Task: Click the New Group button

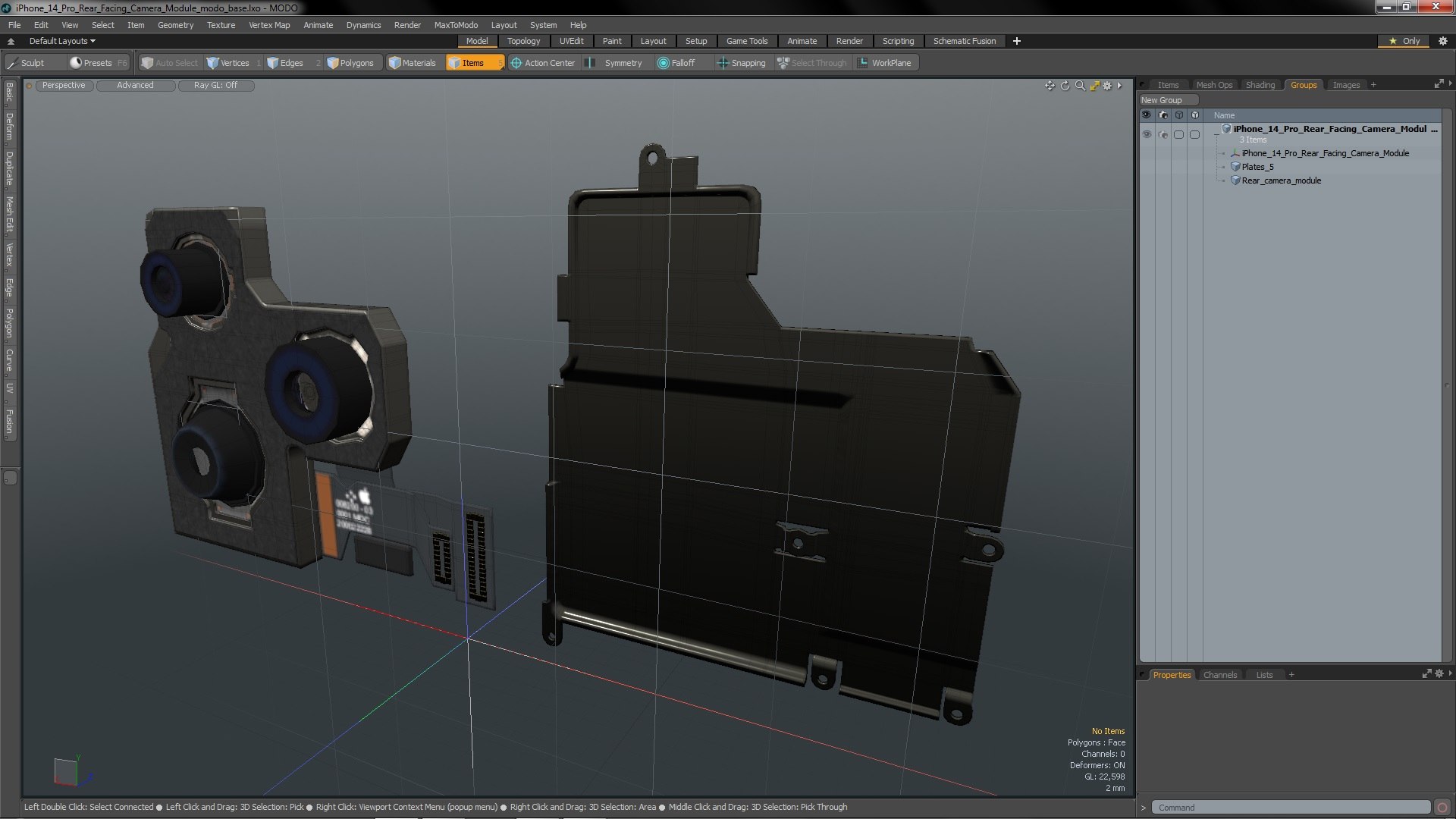Action: tap(1168, 100)
